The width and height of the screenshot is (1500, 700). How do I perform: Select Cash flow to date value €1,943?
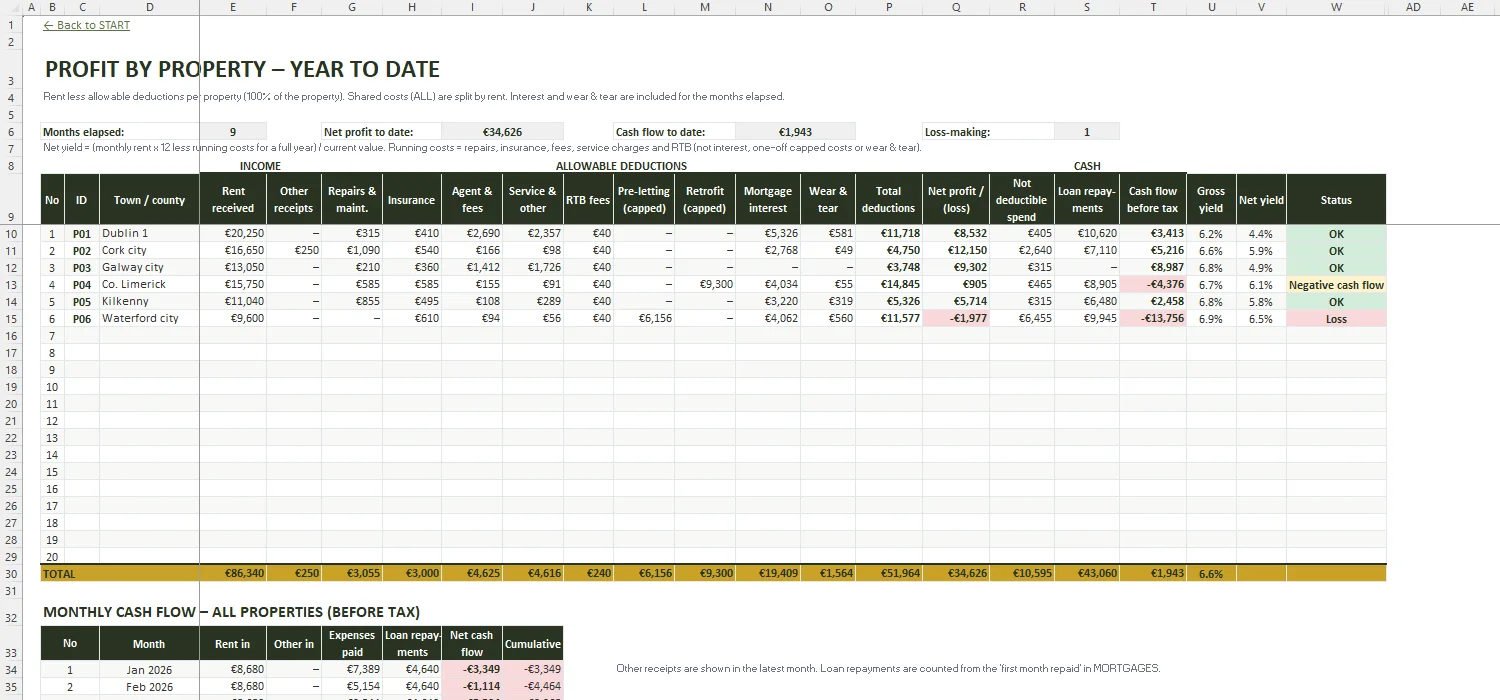pyautogui.click(x=795, y=131)
